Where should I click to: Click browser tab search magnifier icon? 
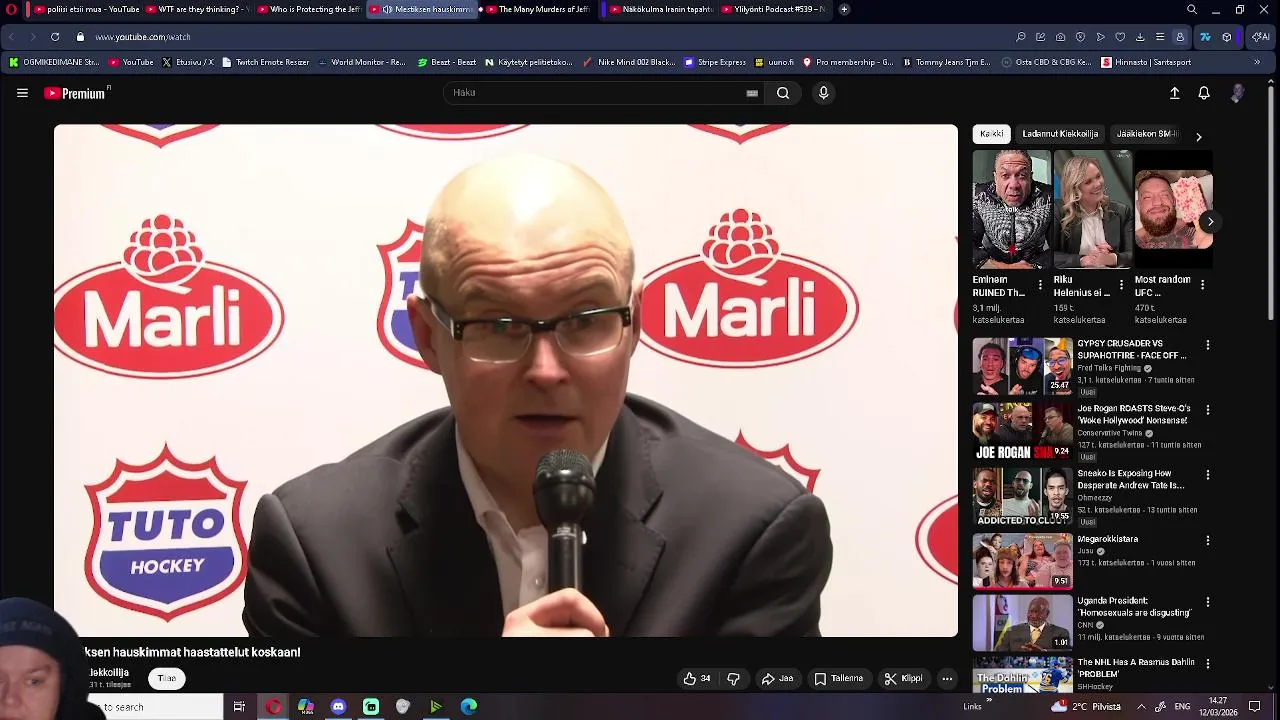tap(1192, 9)
